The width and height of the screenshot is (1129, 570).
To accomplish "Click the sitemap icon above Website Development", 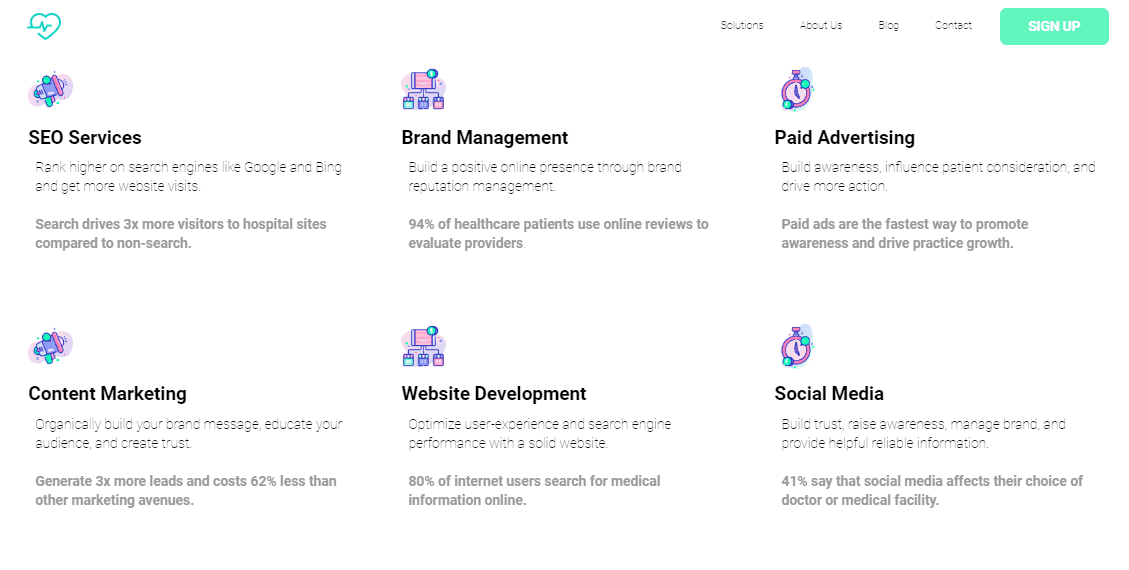I will coord(423,346).
